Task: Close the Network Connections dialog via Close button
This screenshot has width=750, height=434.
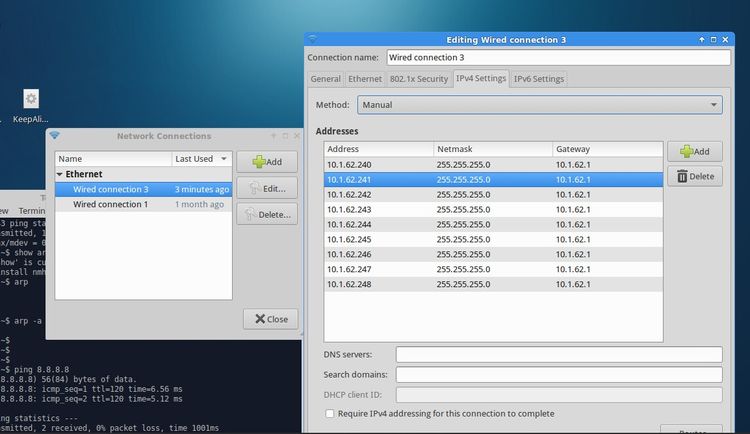Action: pos(271,319)
